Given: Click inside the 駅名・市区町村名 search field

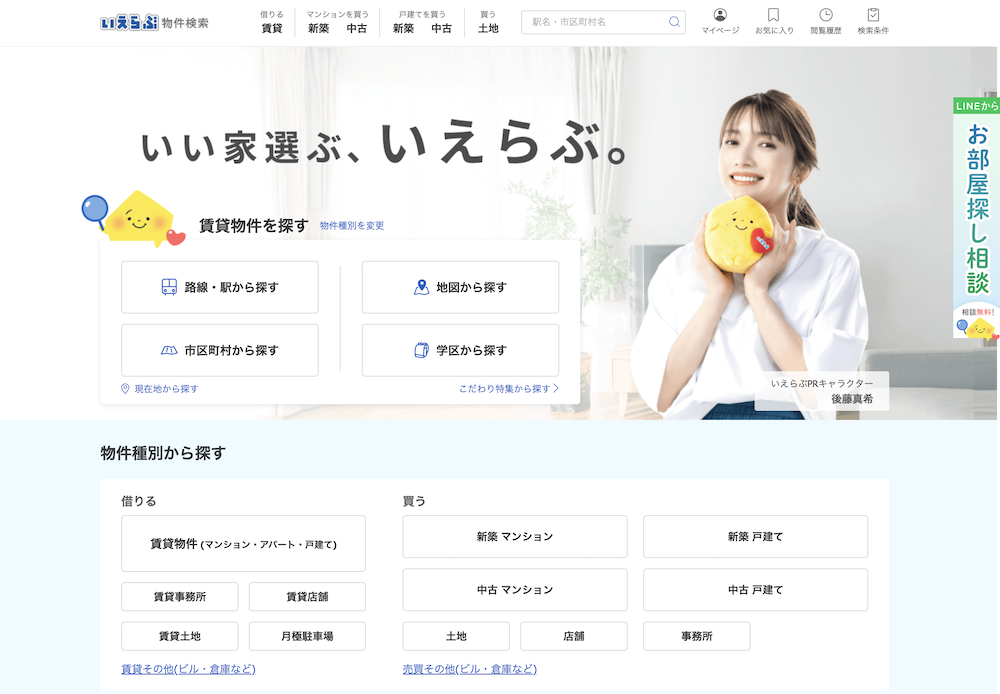Looking at the screenshot, I should 590,21.
